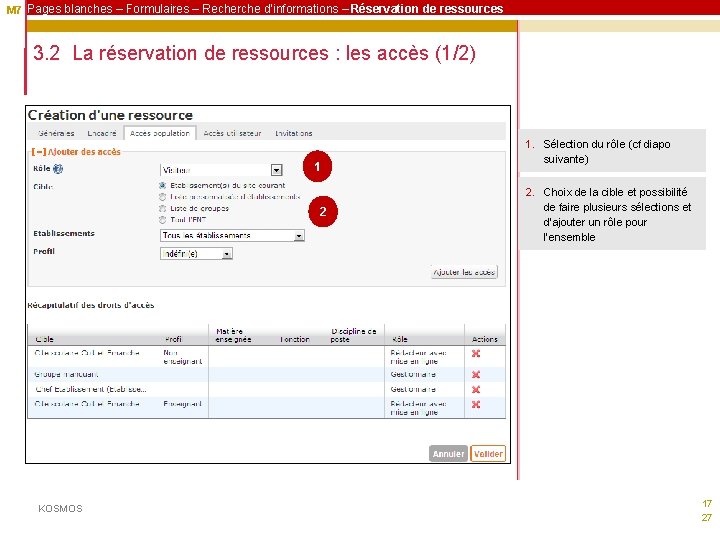This screenshot has width=720, height=540.
Task: Select the Tout l'ENT radio option
Action: tap(162, 220)
